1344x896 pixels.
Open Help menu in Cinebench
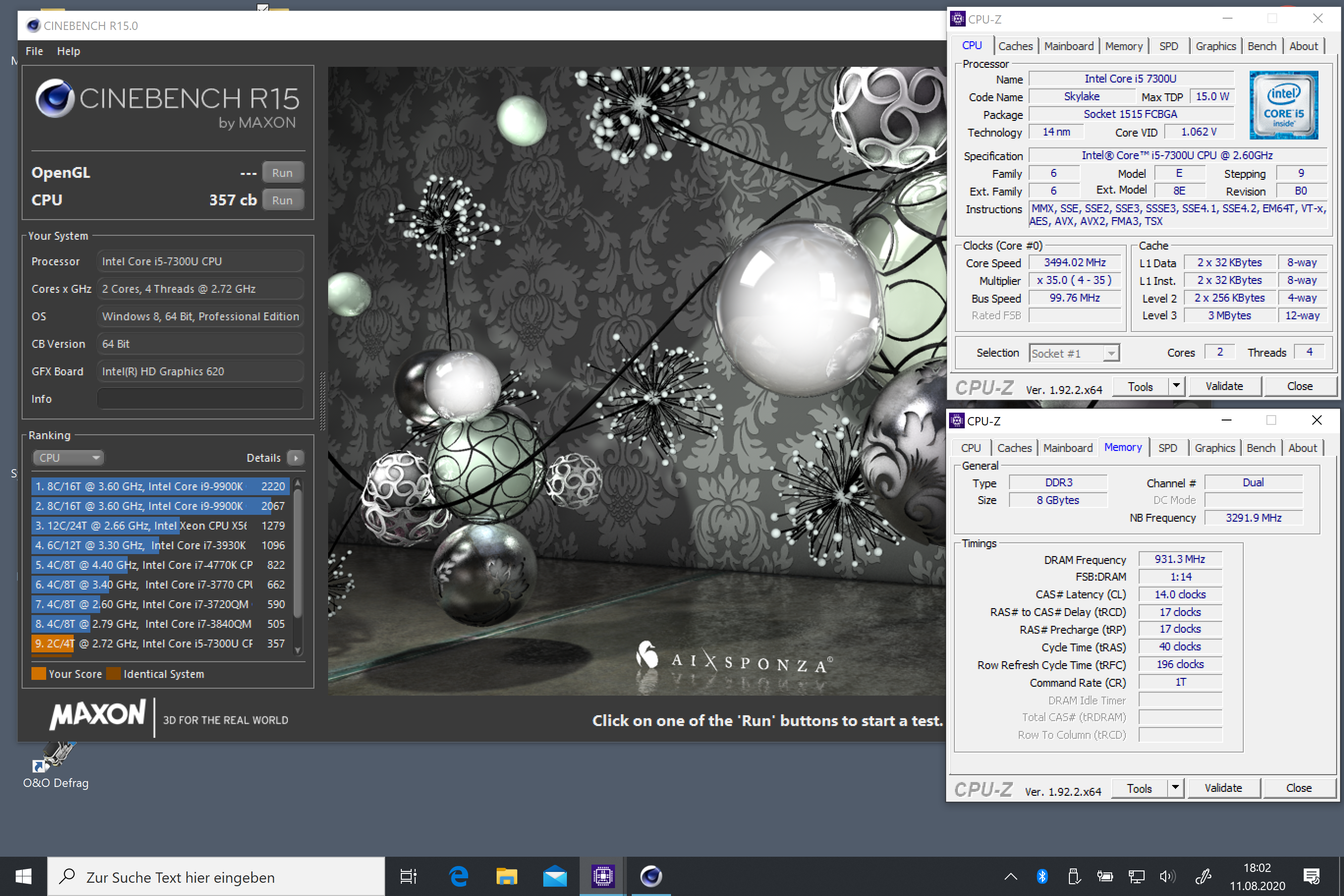[69, 51]
